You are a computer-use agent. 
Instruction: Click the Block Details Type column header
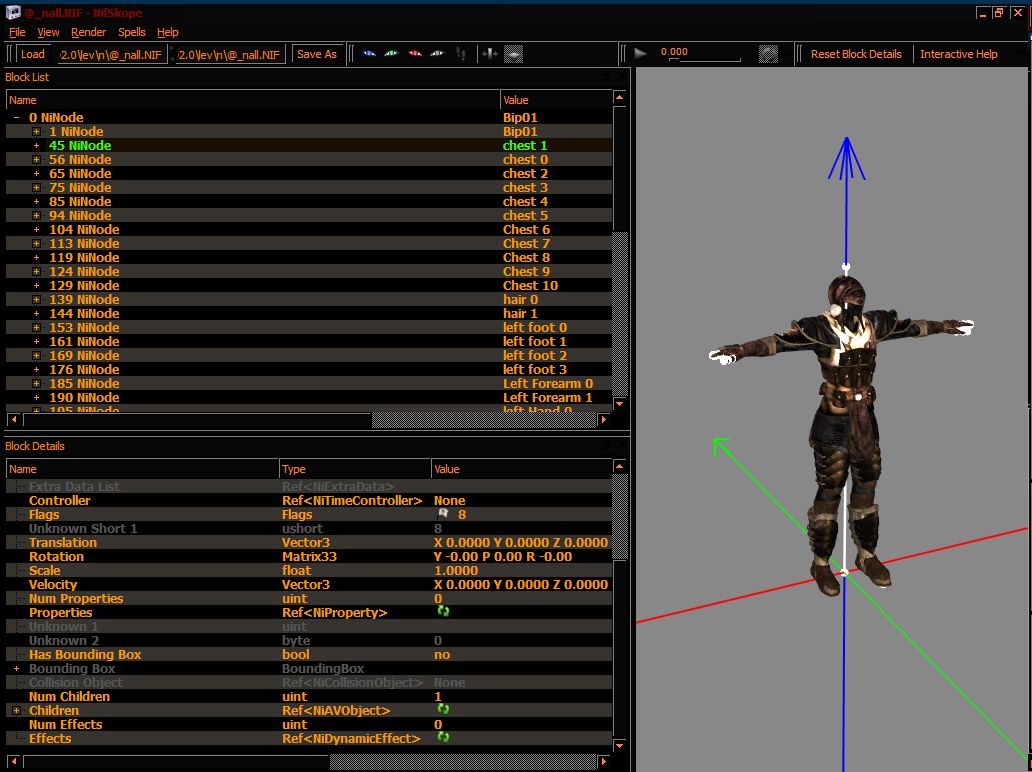click(x=355, y=469)
